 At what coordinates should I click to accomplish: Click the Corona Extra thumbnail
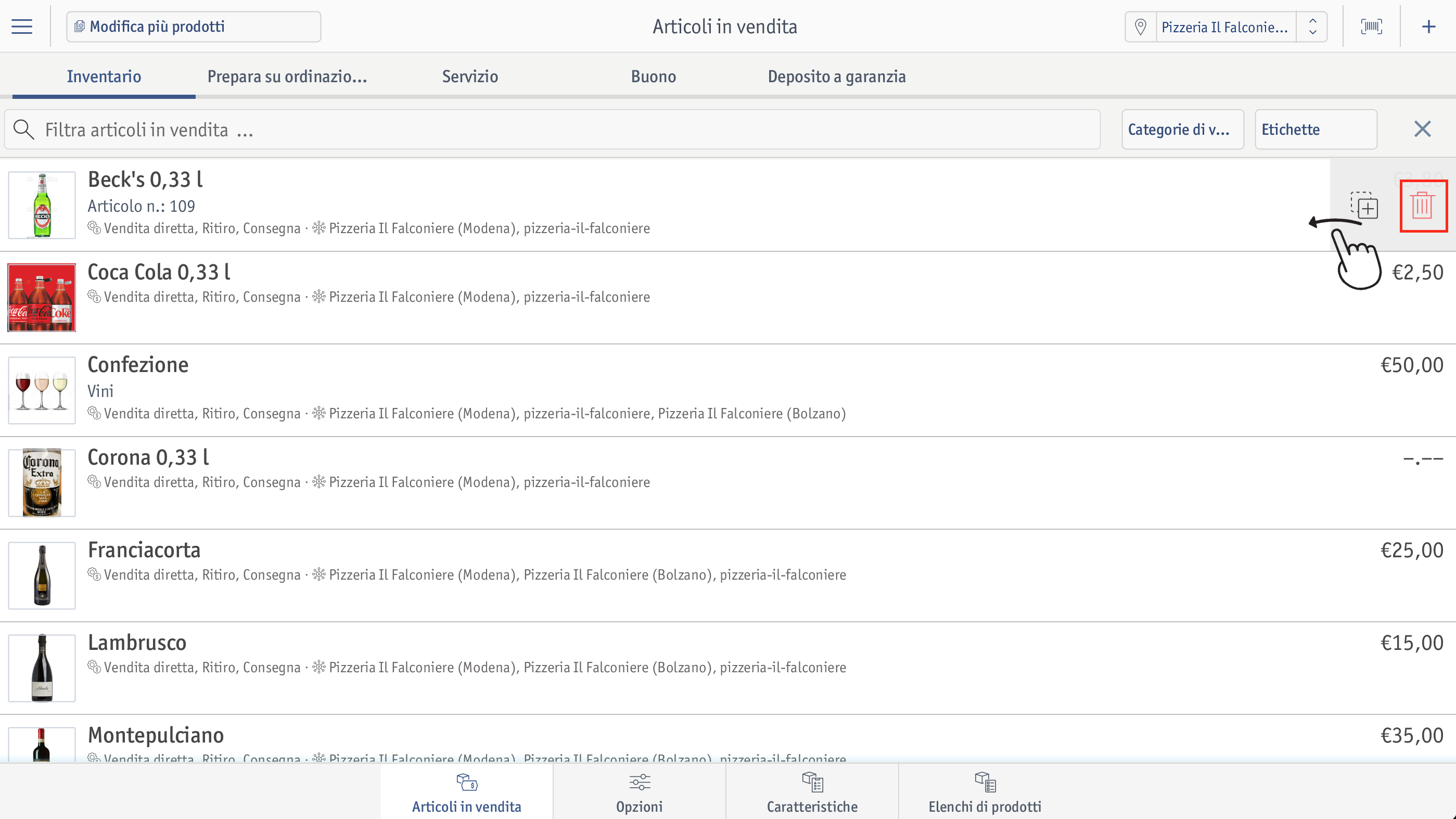(x=42, y=483)
